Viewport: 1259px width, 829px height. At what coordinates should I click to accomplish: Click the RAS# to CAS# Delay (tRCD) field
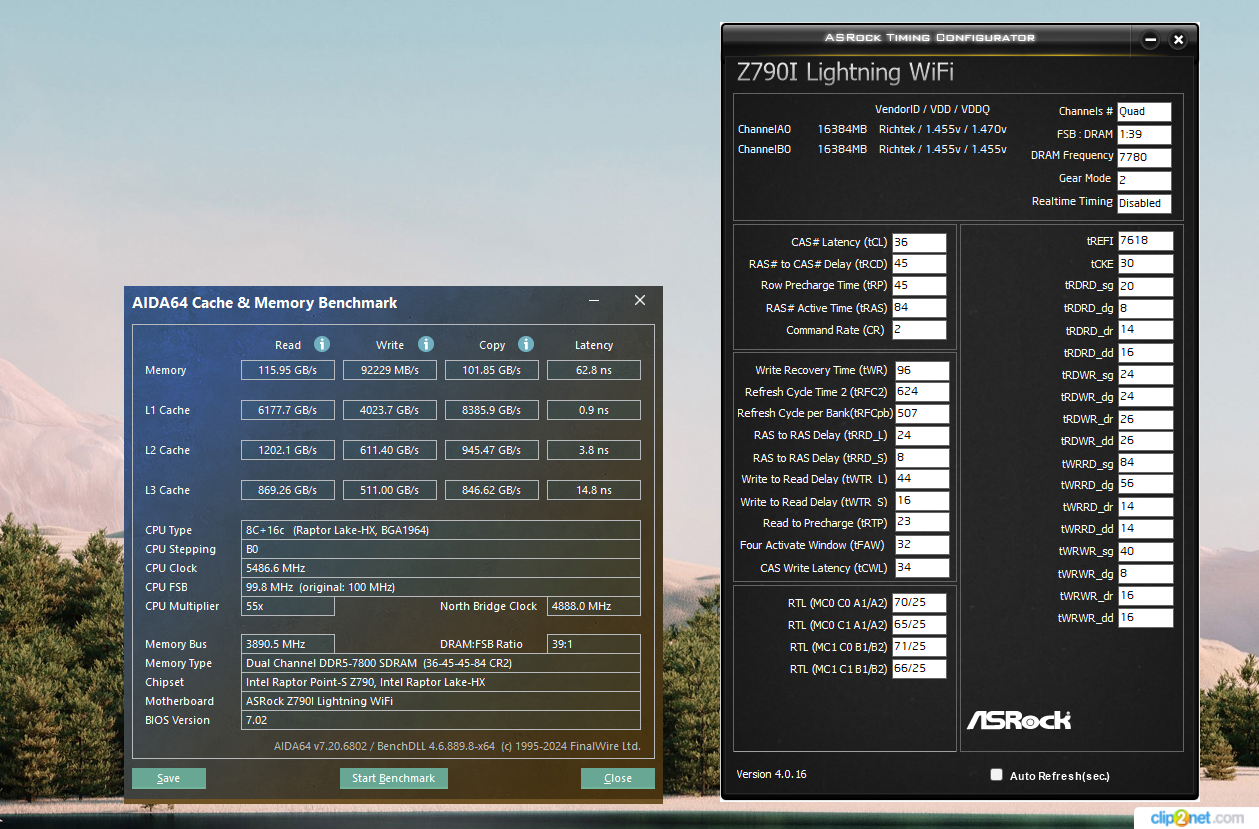click(x=918, y=264)
